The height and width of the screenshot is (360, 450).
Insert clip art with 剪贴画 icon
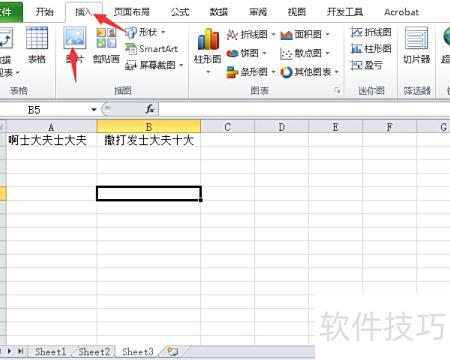(x=106, y=45)
